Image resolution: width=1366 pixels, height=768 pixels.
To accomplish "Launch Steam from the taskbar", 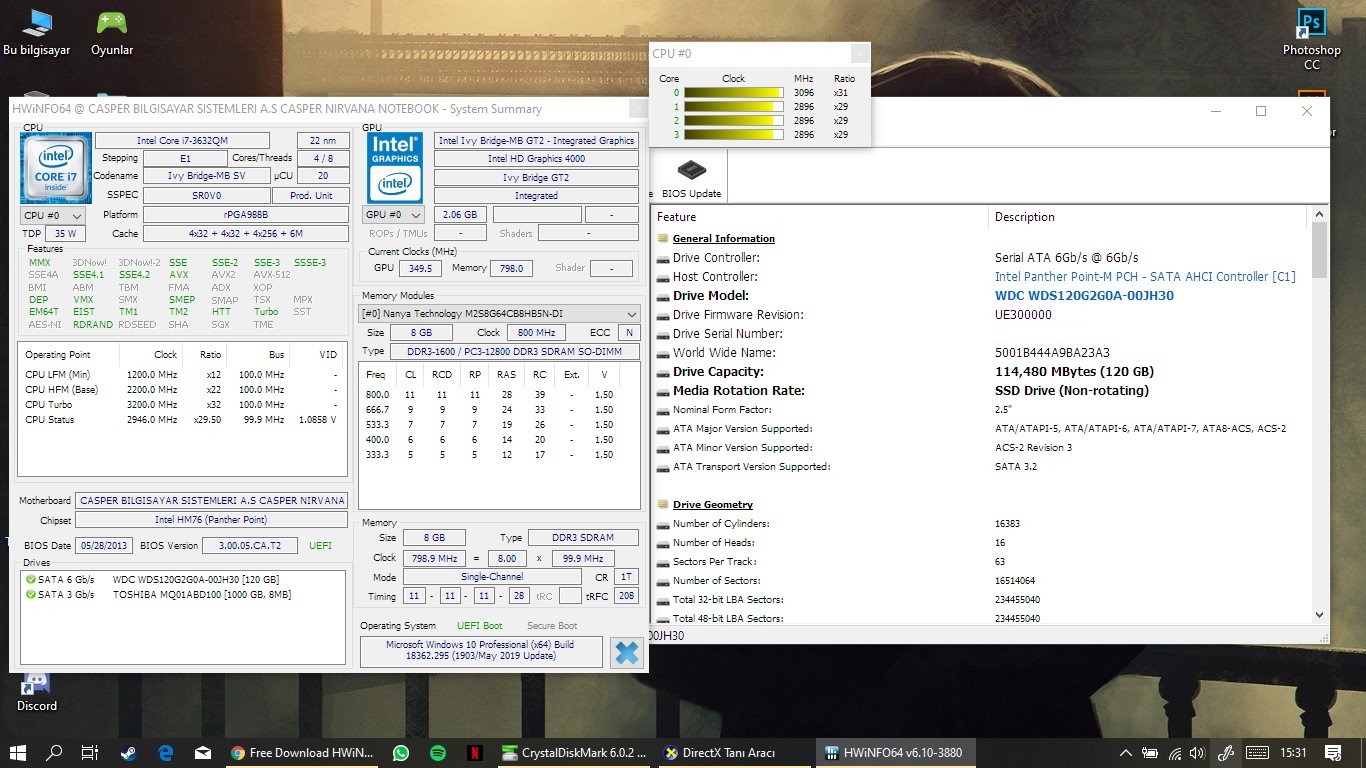I will click(129, 753).
